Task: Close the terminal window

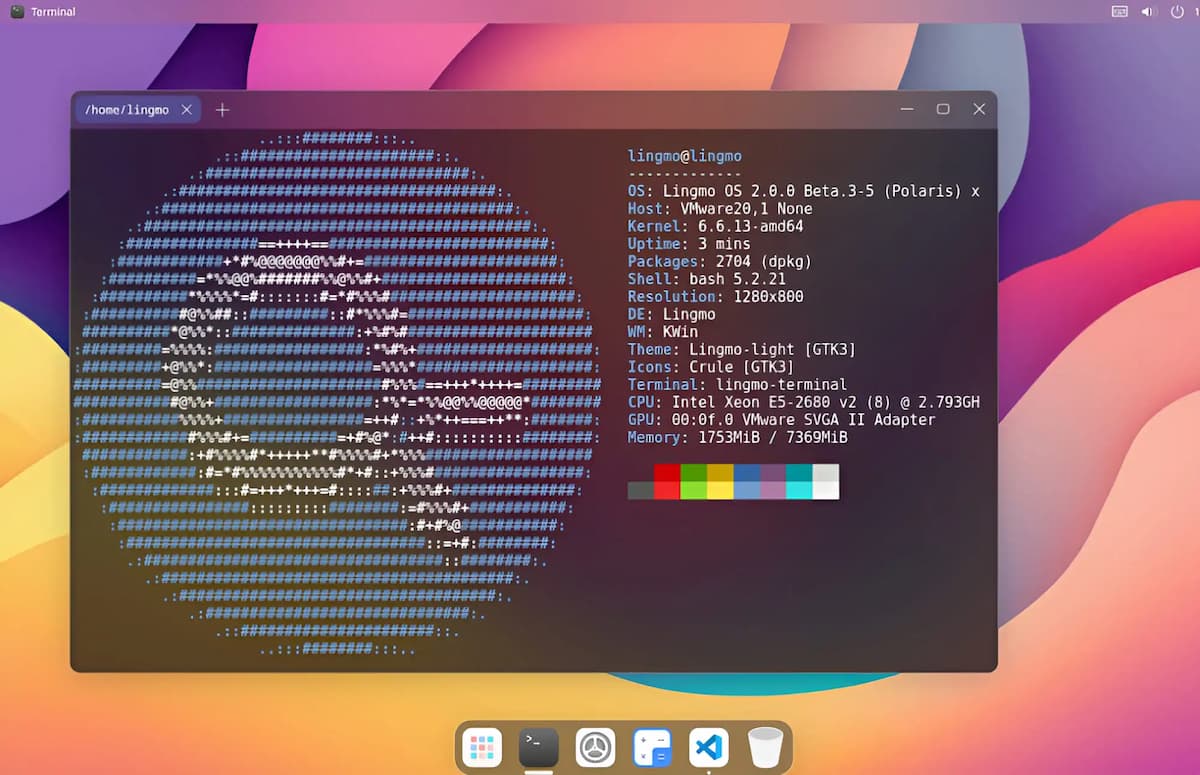Action: 979,109
